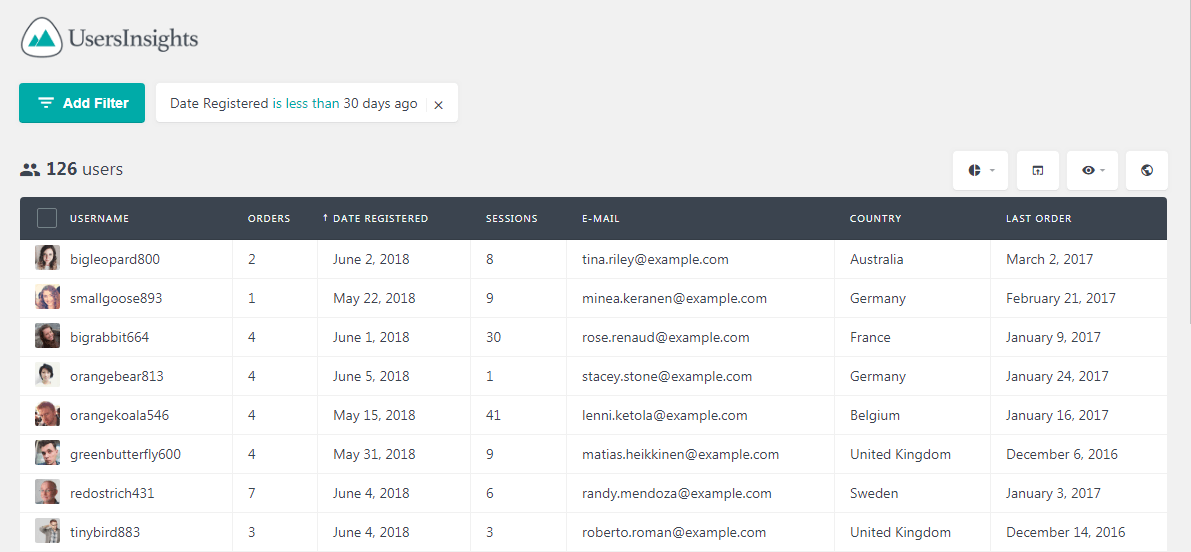Screen dimensions: 1191x552
Task: Open bigleopard800 avatar thumbnail
Action: point(47,258)
